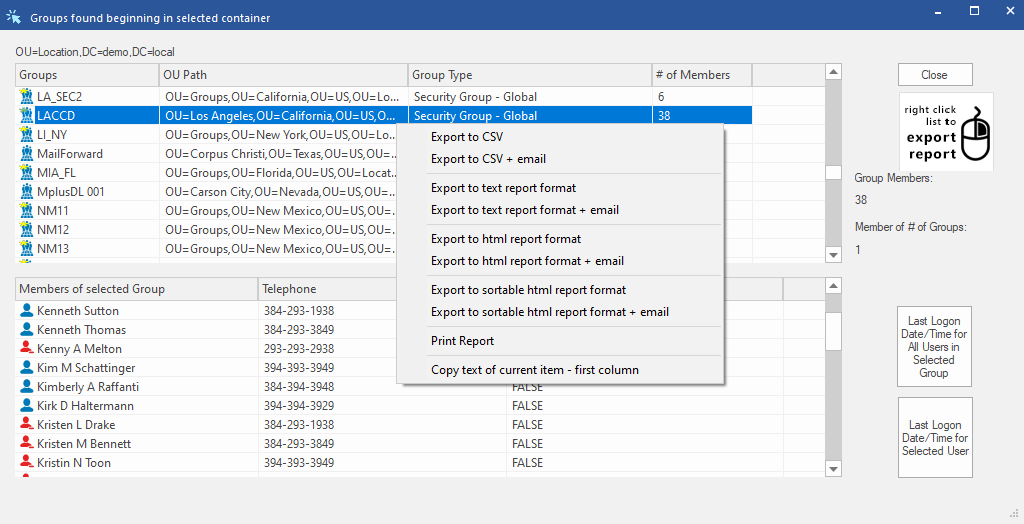Select Export to html report format + email
The width and height of the screenshot is (1024, 524).
pos(527,261)
